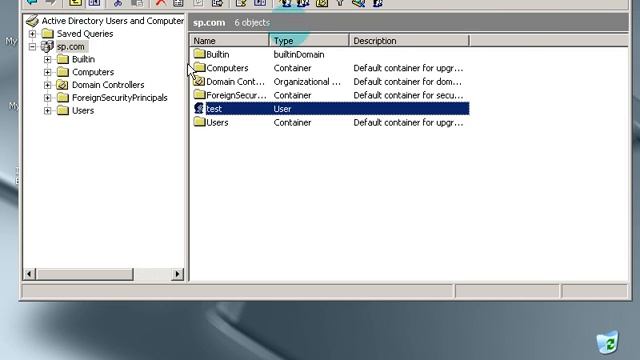640x360 pixels.
Task: Select the sp.com domain in tree
Action: 71,47
